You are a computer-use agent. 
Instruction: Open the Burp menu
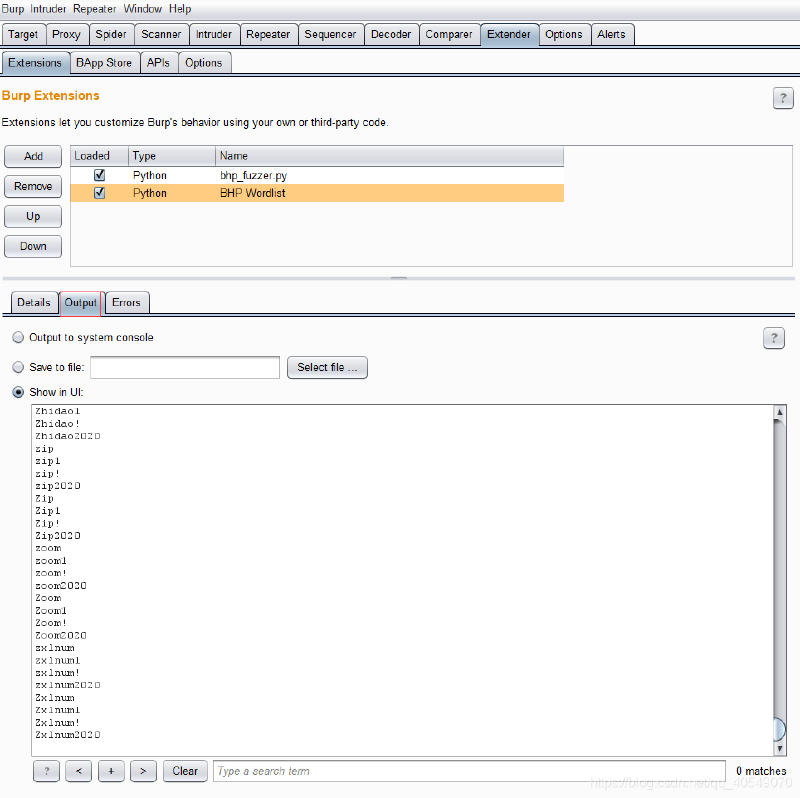coord(13,9)
